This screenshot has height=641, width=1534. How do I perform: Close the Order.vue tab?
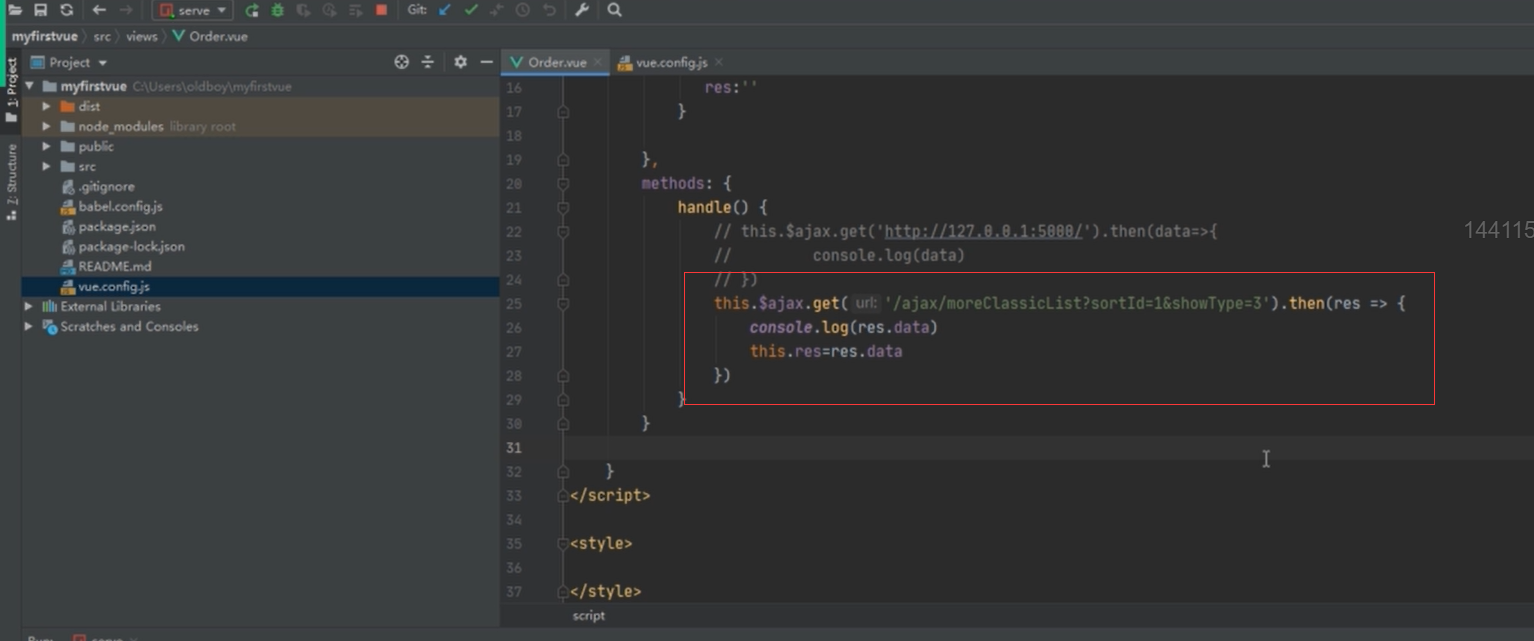coord(598,62)
